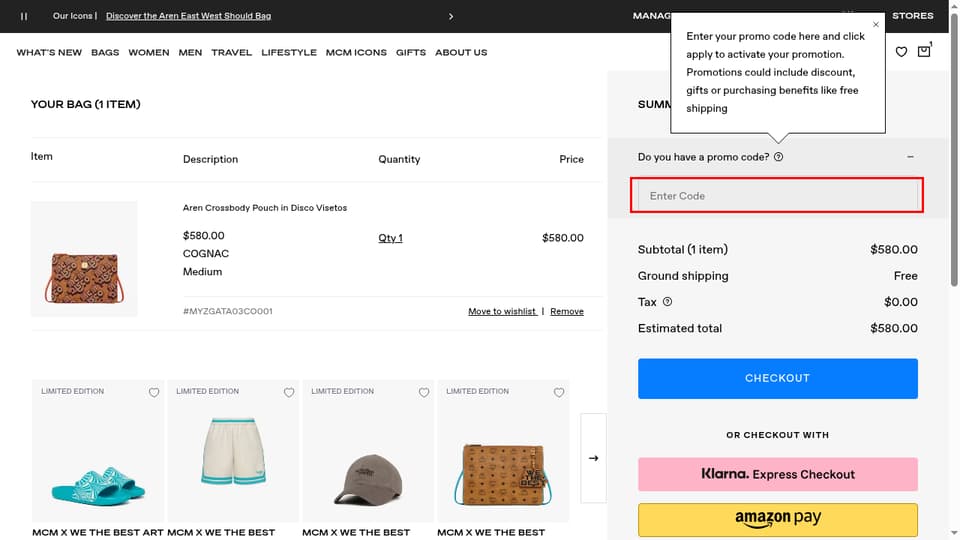
Task: Favorite the slides sandal product
Action: 154,392
